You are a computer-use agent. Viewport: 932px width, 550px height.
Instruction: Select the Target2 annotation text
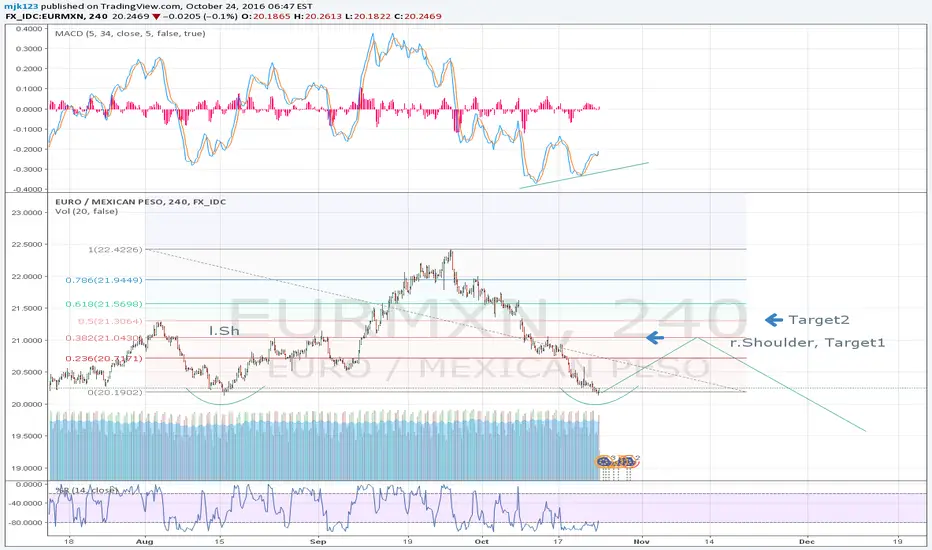(x=818, y=320)
